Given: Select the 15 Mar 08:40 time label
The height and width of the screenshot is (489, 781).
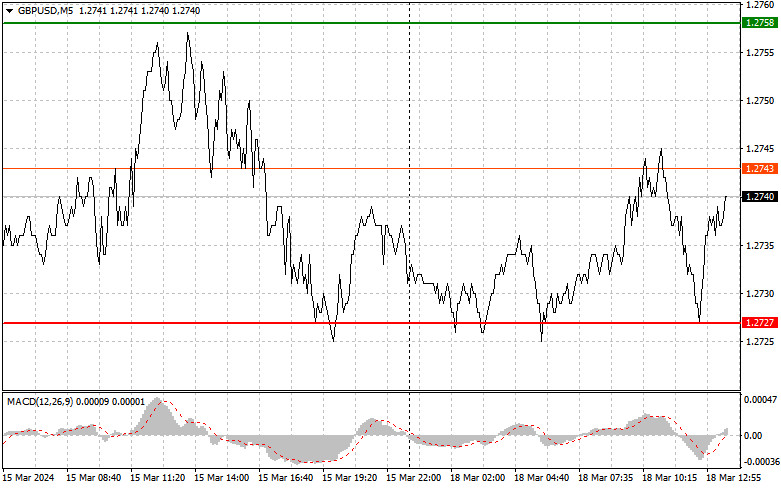Looking at the screenshot, I should click(x=94, y=478).
